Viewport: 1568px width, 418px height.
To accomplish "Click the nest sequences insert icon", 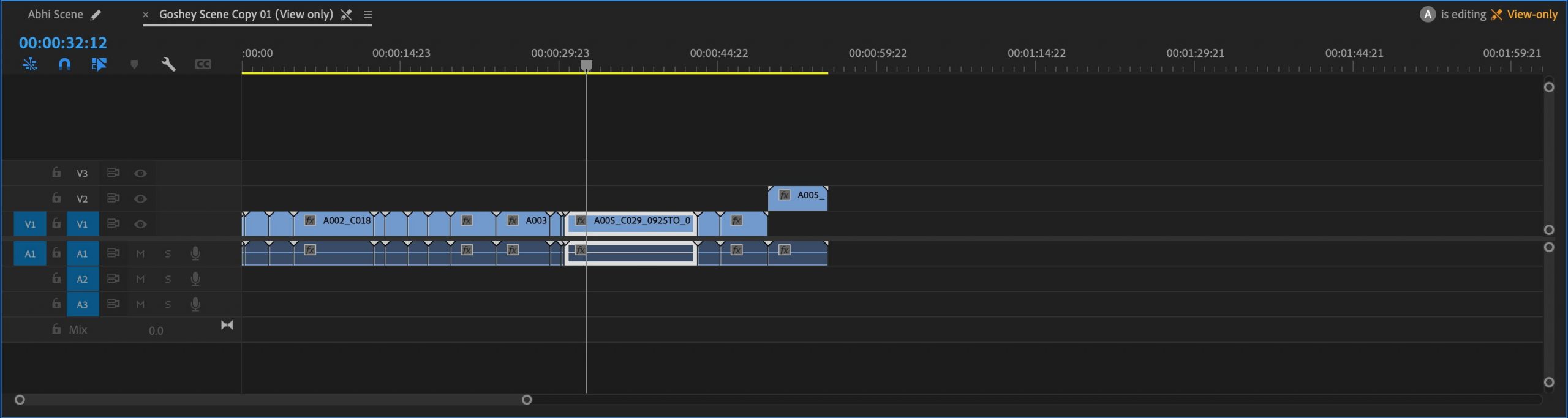I will 30,64.
